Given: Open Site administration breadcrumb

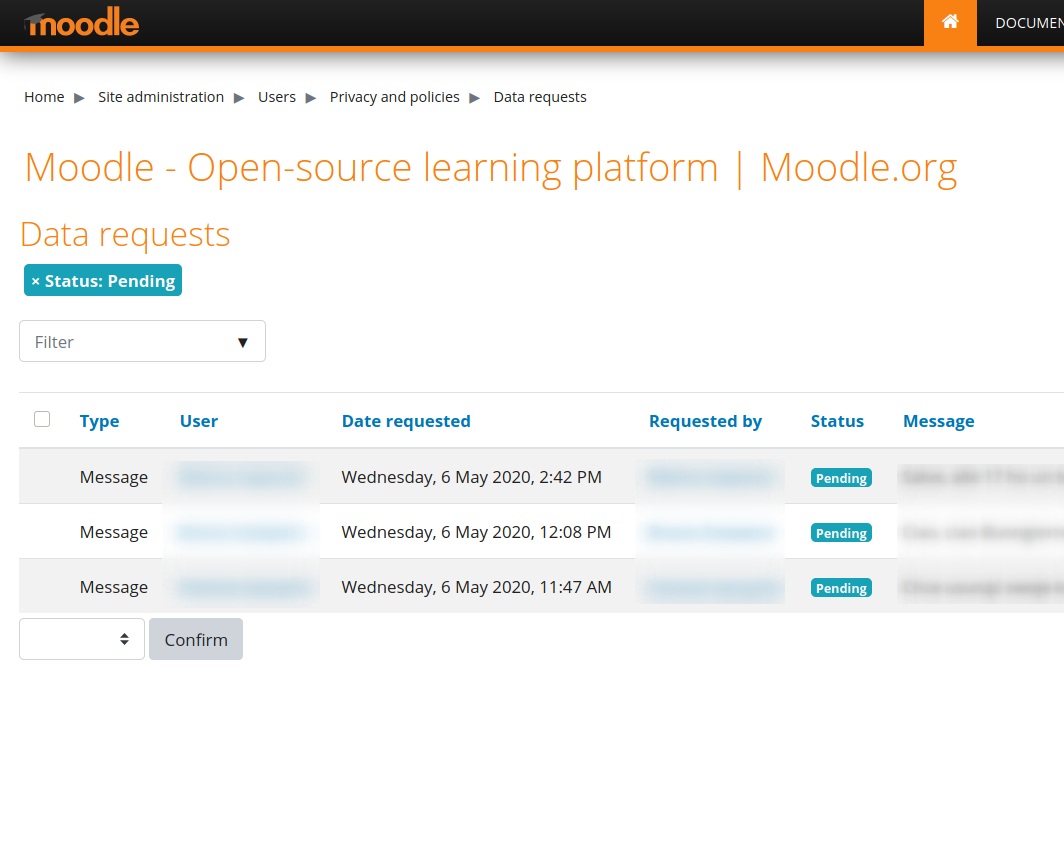Looking at the screenshot, I should 161,97.
